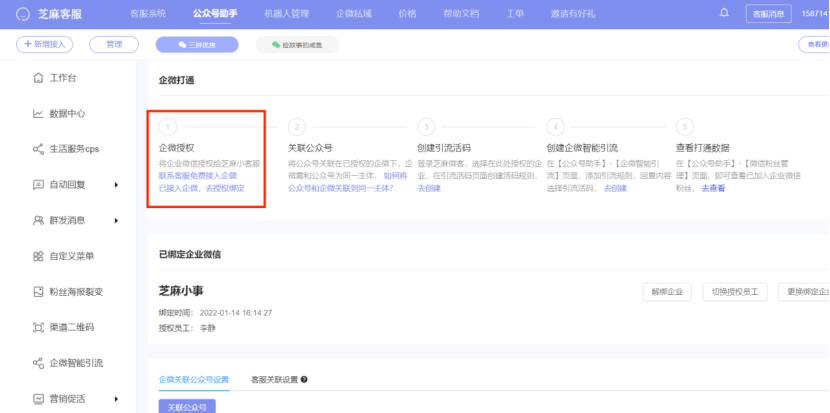This screenshot has width=830, height=413.
Task: Click the 粉丝海报裂变 image icon
Action: click(38, 292)
